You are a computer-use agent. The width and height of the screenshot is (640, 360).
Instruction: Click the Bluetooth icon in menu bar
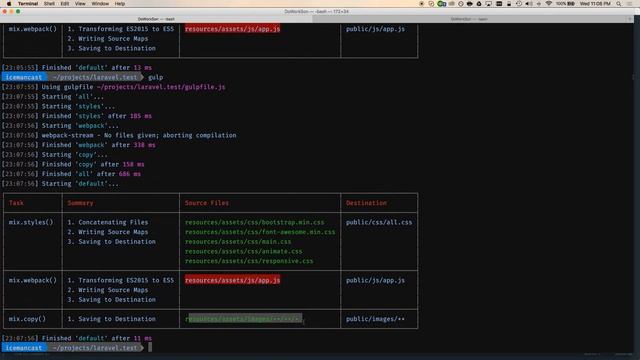coord(538,4)
